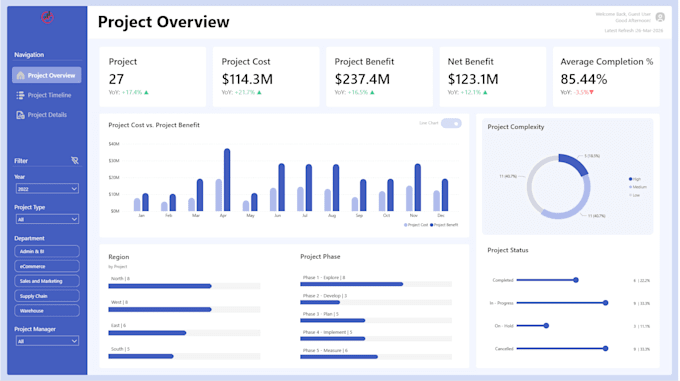Click the timeline icon beside Project Timeline
This screenshot has height=381, width=680.
click(20, 95)
